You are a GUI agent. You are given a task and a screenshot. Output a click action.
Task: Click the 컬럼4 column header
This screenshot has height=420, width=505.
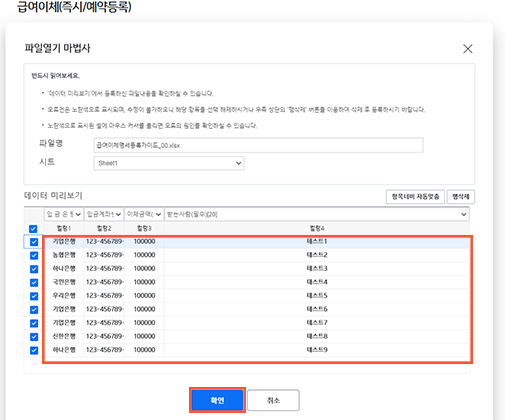click(317, 228)
